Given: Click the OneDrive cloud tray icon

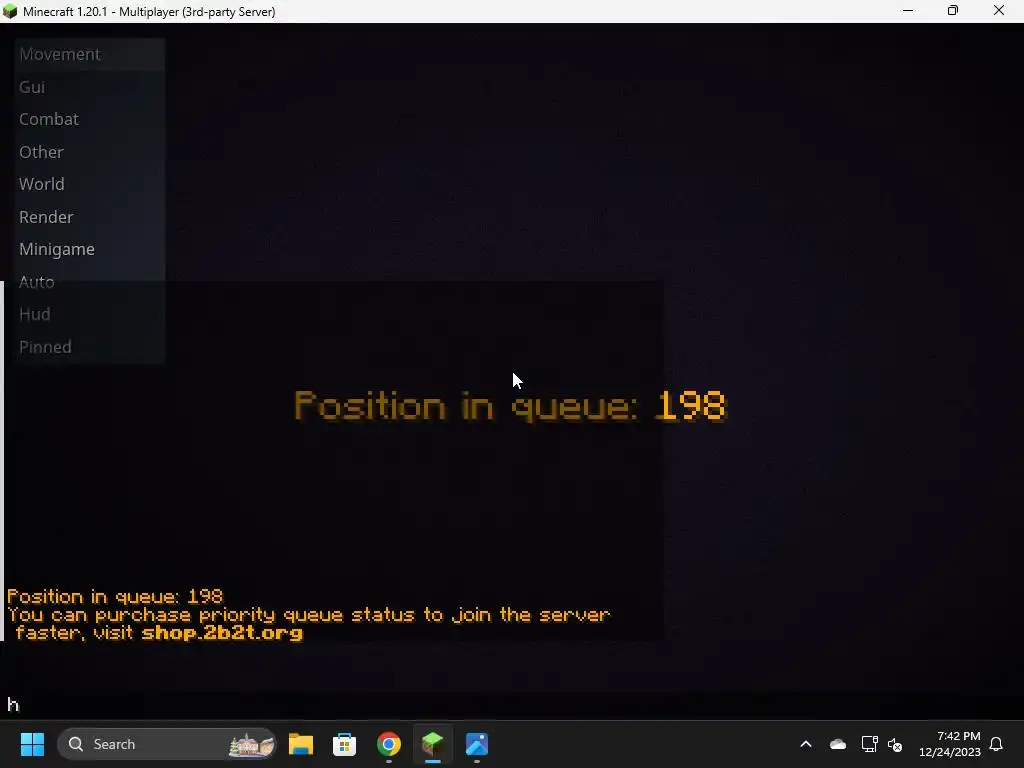Looking at the screenshot, I should click(x=838, y=744).
